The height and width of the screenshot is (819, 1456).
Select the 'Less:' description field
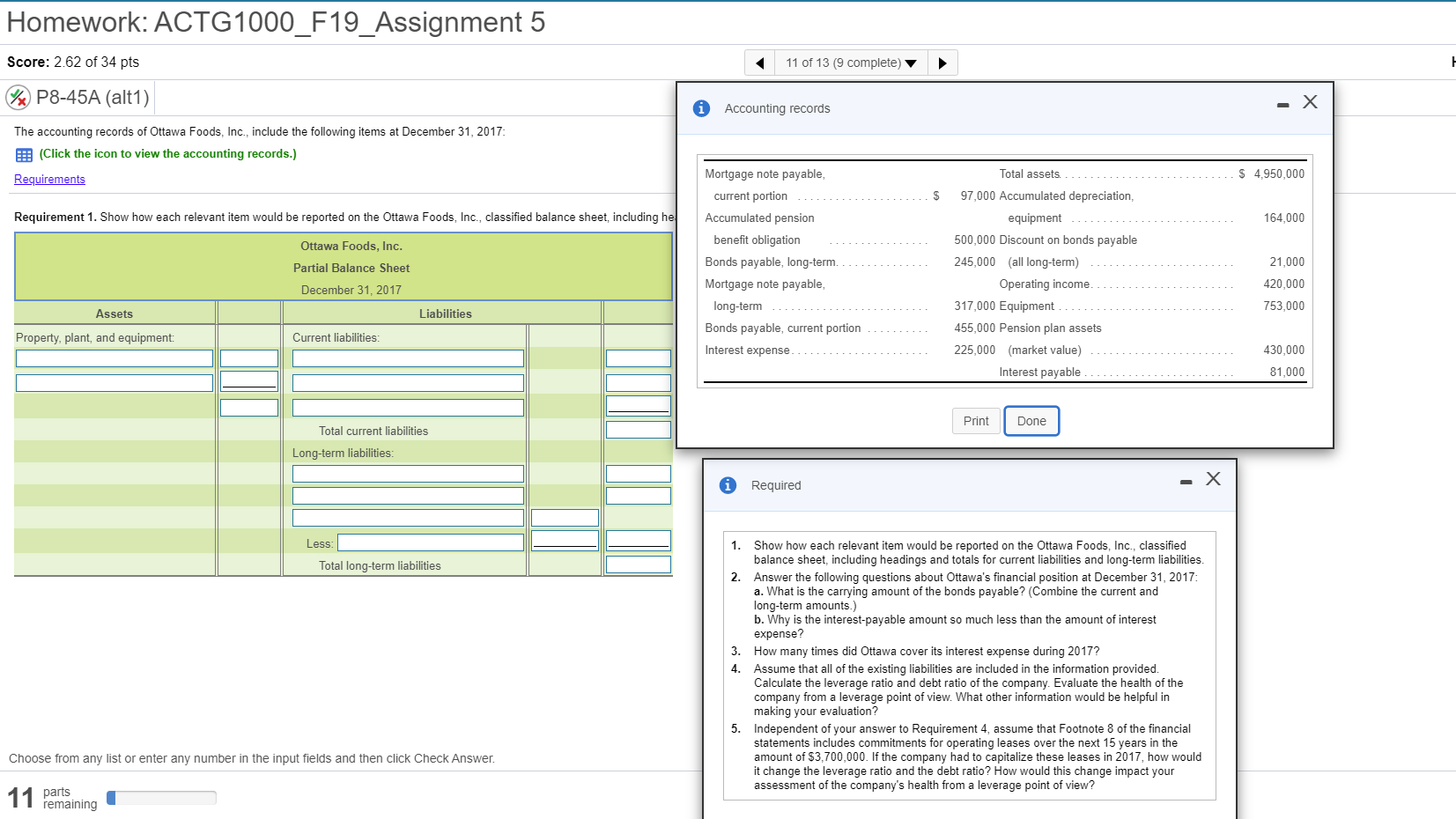pos(431,542)
